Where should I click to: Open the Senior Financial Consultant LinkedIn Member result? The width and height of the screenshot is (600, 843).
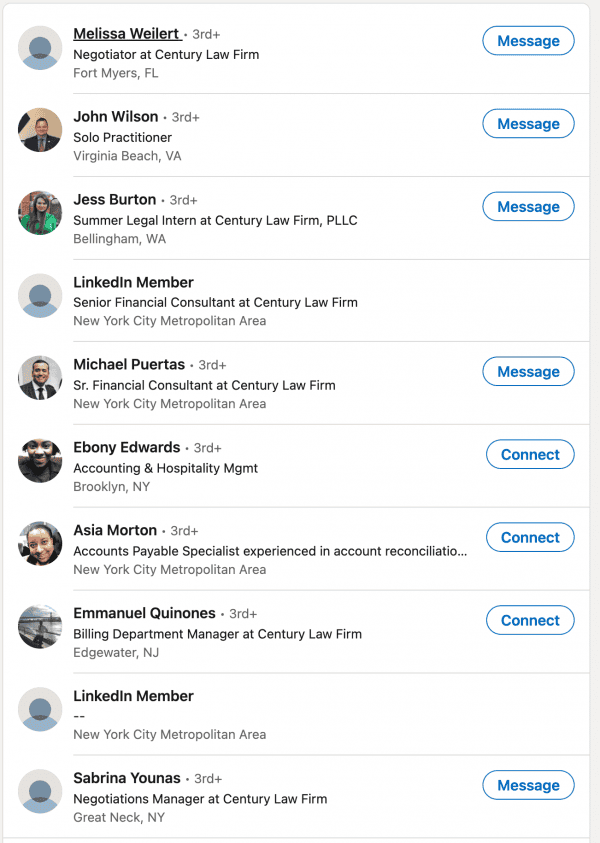pos(133,283)
